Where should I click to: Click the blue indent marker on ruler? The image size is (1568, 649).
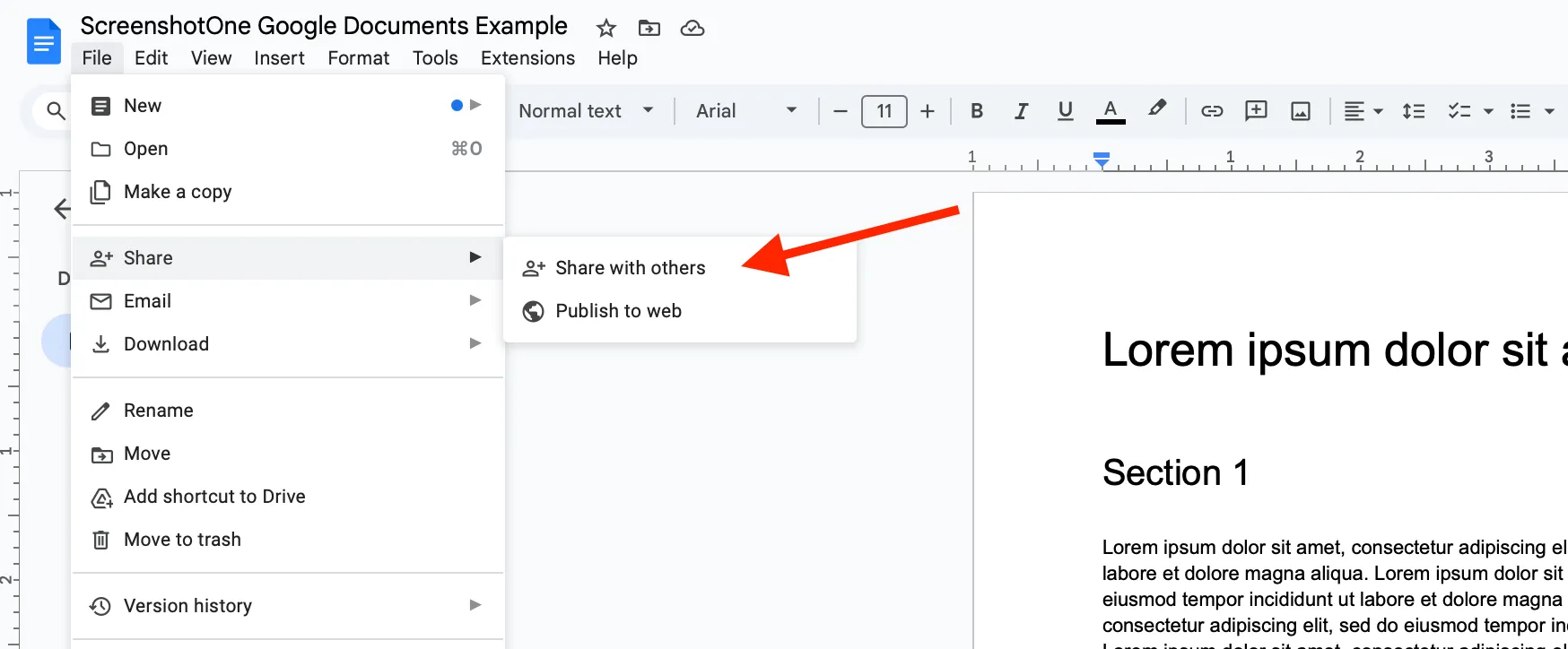[1102, 160]
